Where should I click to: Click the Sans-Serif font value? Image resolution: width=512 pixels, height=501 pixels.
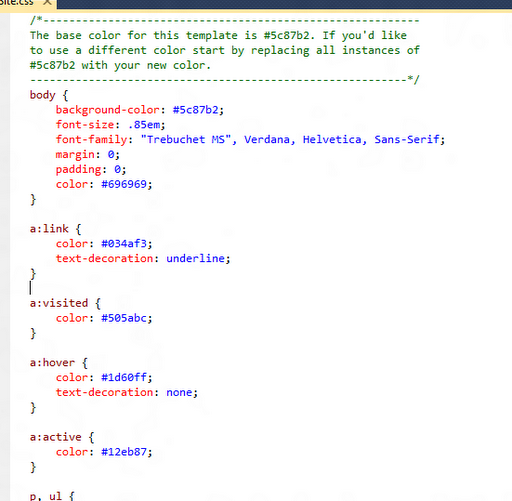coord(407,139)
